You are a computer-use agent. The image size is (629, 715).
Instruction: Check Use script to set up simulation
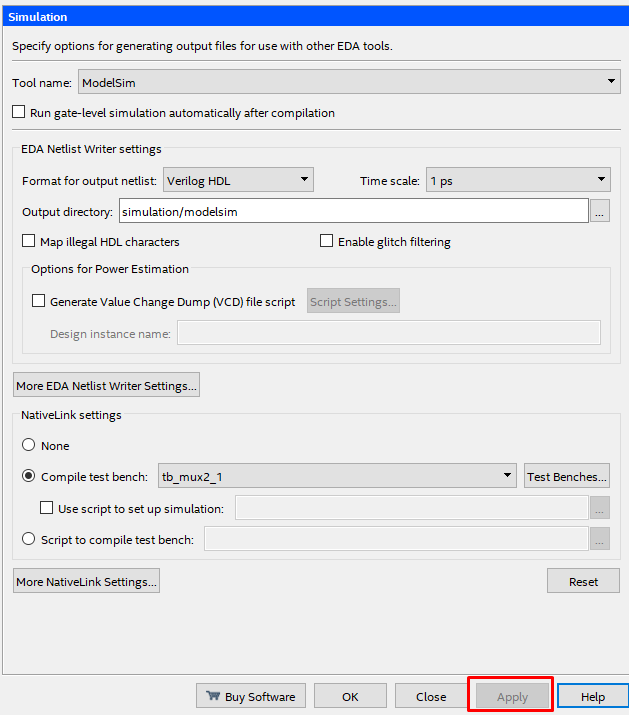click(47, 508)
